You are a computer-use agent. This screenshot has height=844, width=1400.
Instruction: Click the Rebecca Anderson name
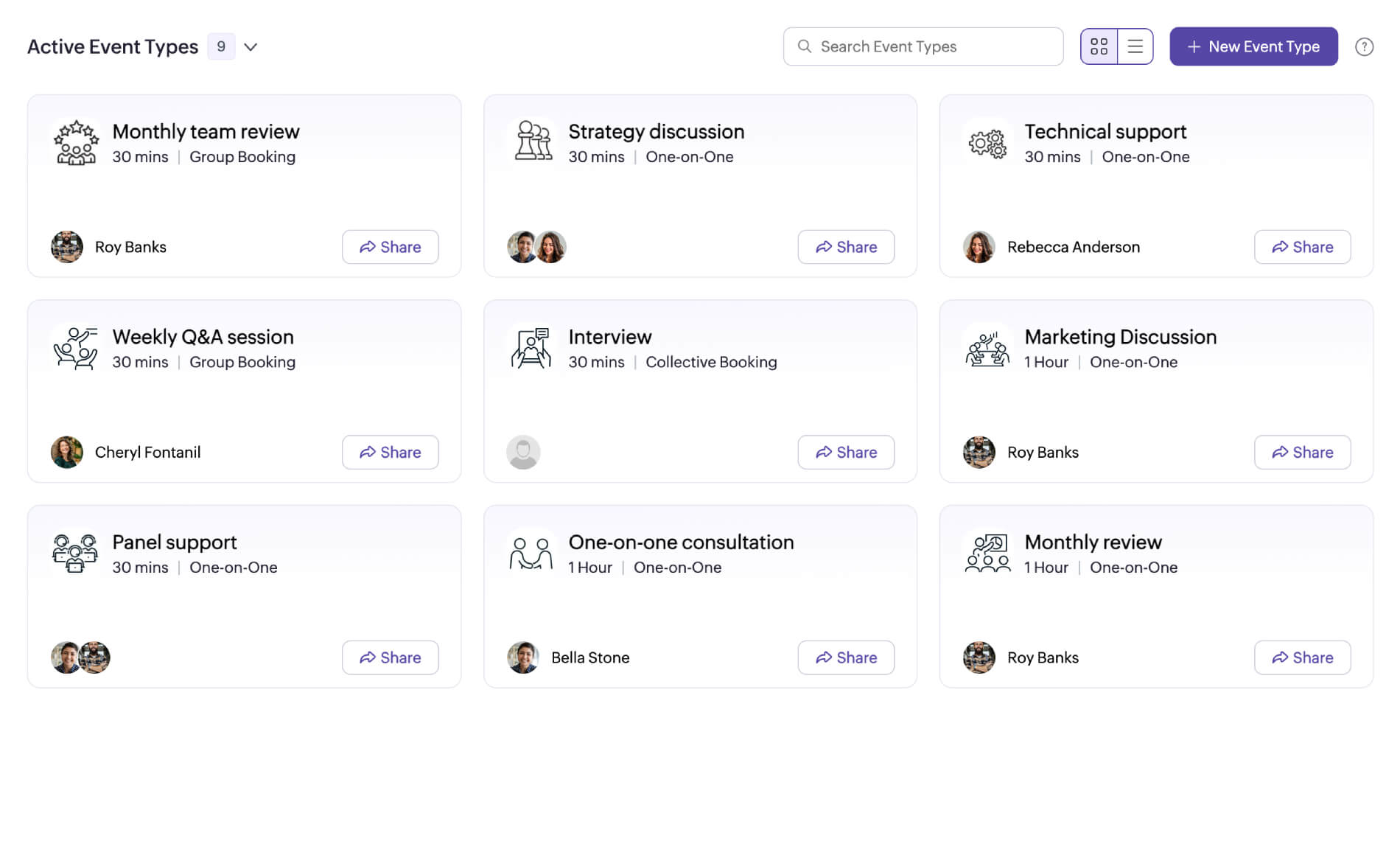click(x=1074, y=247)
